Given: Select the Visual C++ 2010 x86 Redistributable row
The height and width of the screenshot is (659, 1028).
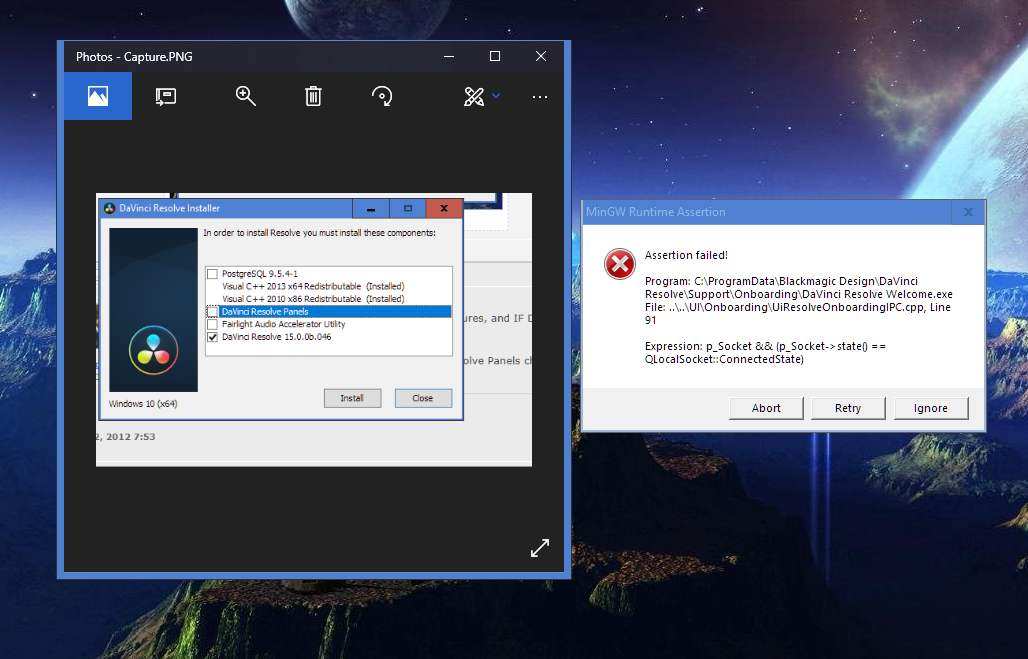Looking at the screenshot, I should 328,299.
